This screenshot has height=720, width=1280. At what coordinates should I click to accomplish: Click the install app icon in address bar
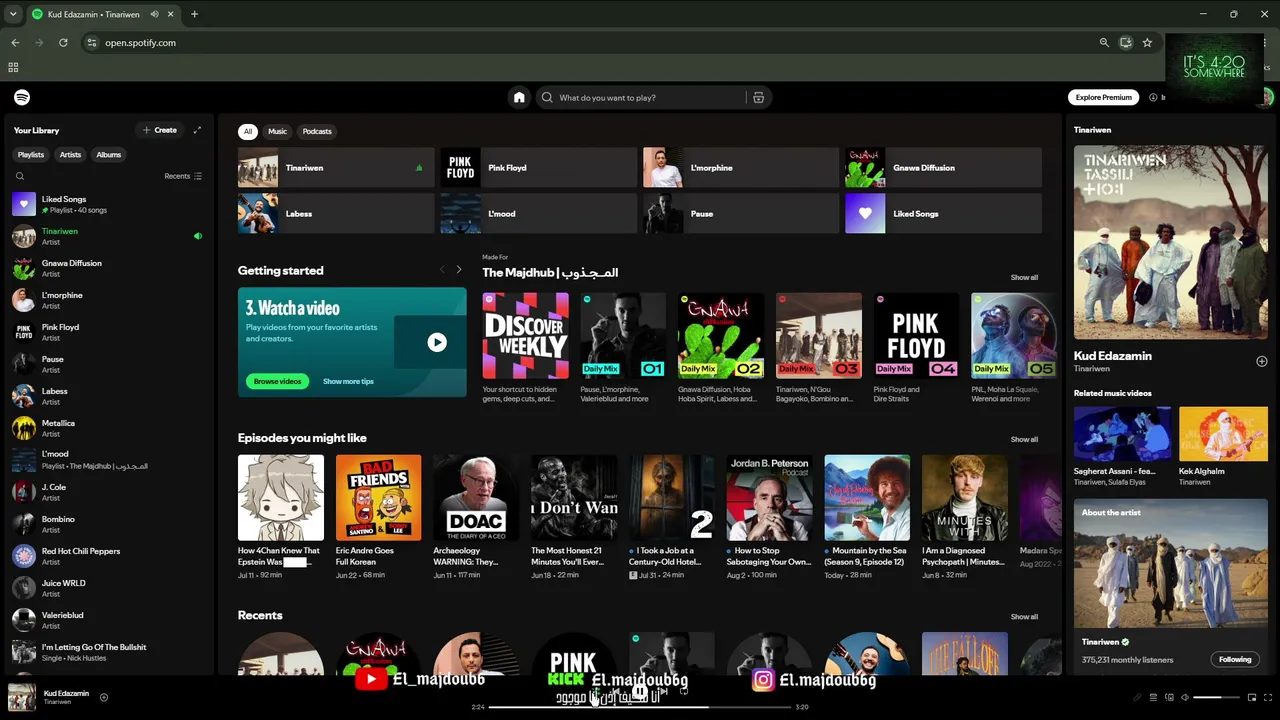click(1126, 43)
